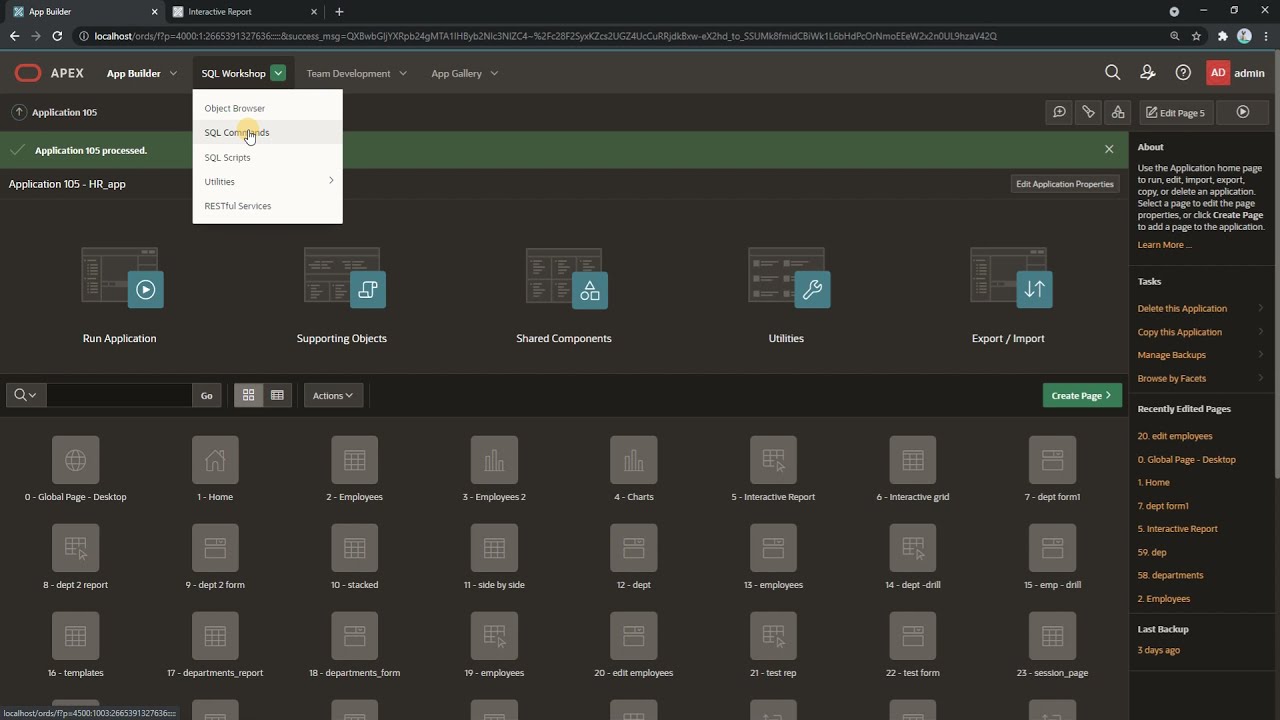The image size is (1280, 720).
Task: Switch to the View Report table toggle
Action: [x=277, y=395]
